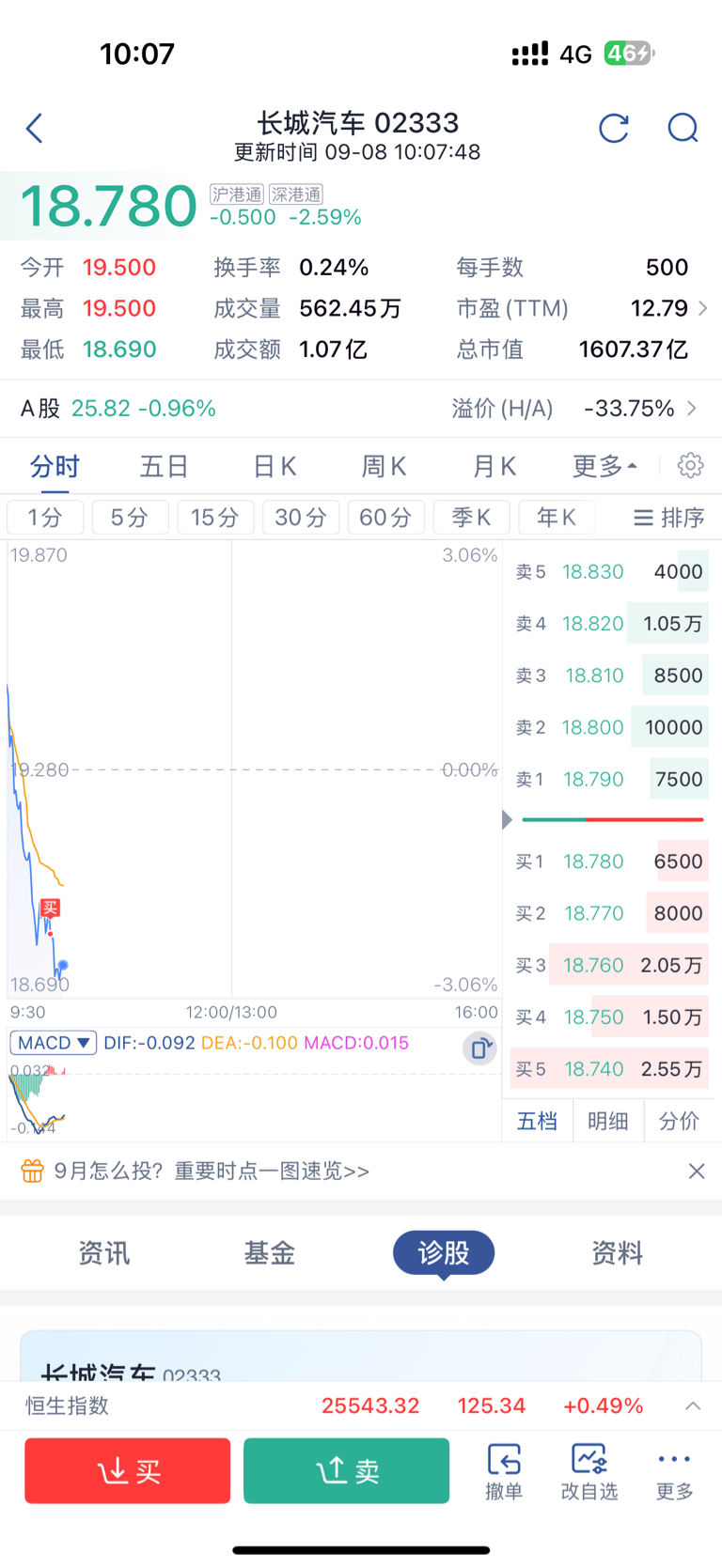Open the search magnifier icon
This screenshot has width=722, height=1568.
coord(683,128)
